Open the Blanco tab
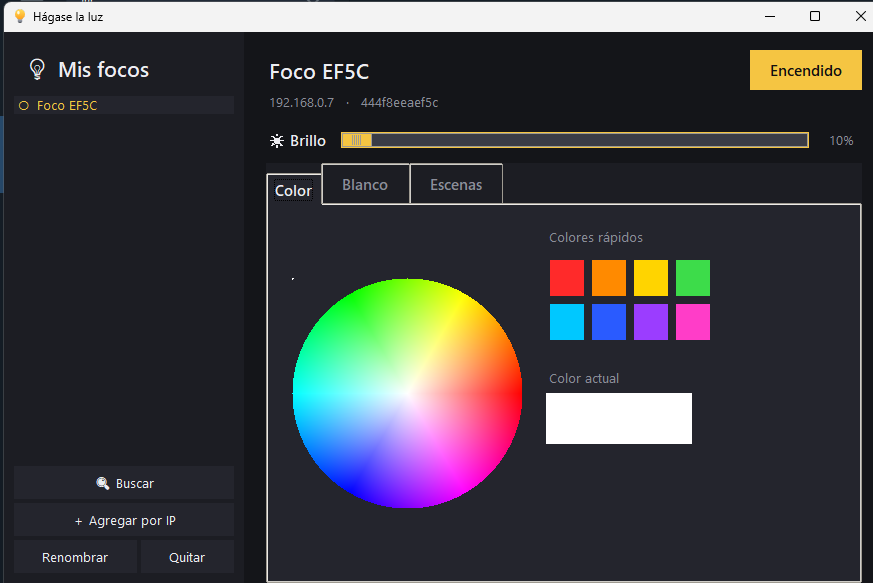This screenshot has height=583, width=873. [365, 184]
